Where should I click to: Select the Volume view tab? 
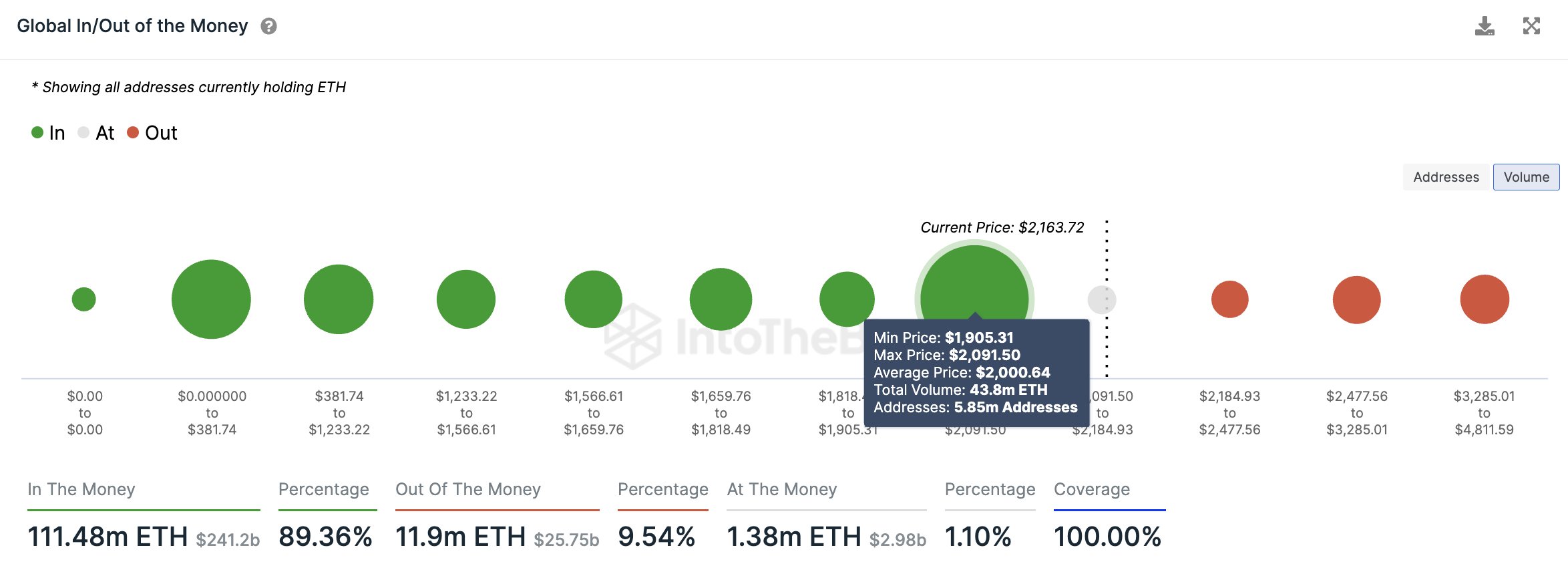1526,177
